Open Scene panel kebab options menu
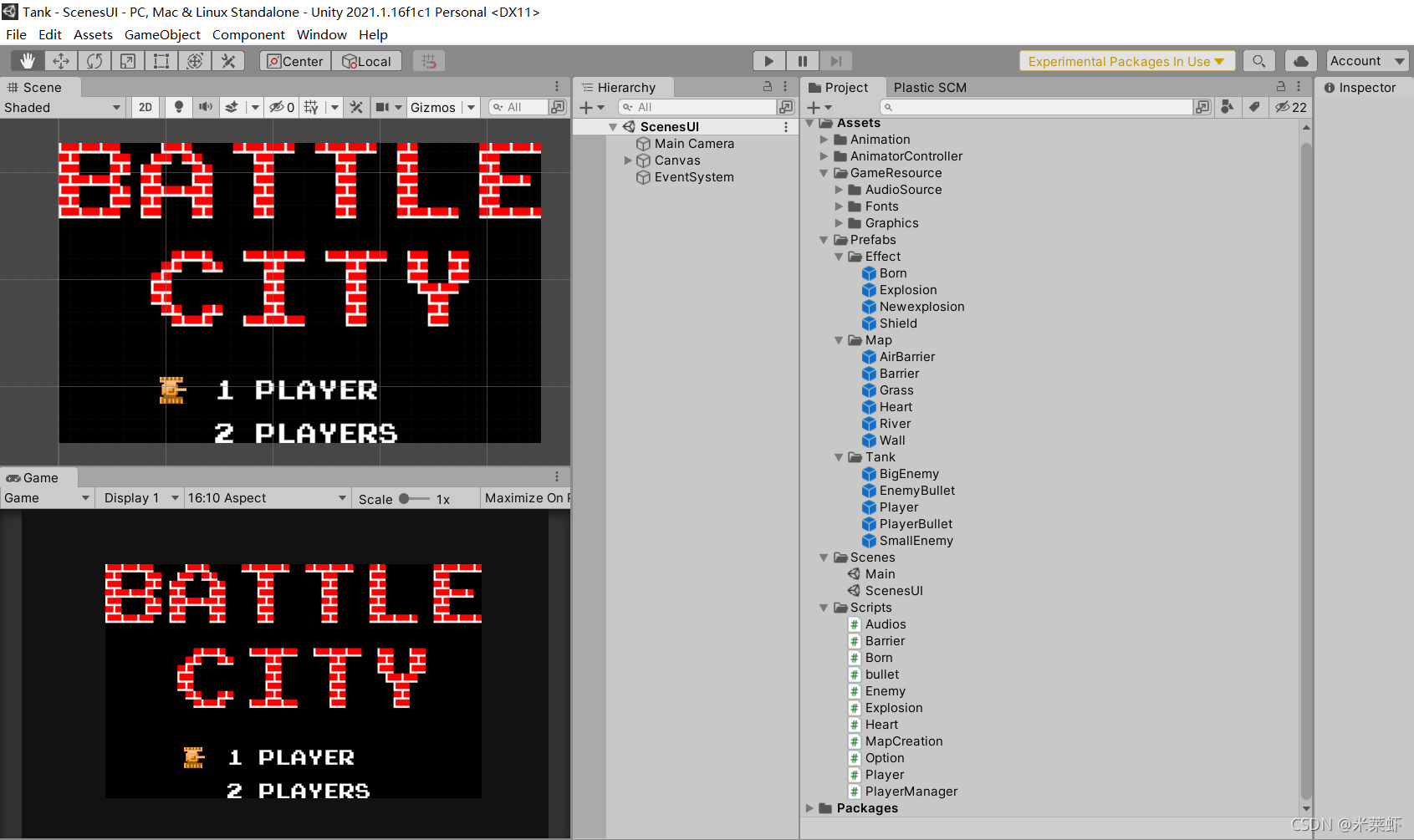 pyautogui.click(x=557, y=87)
